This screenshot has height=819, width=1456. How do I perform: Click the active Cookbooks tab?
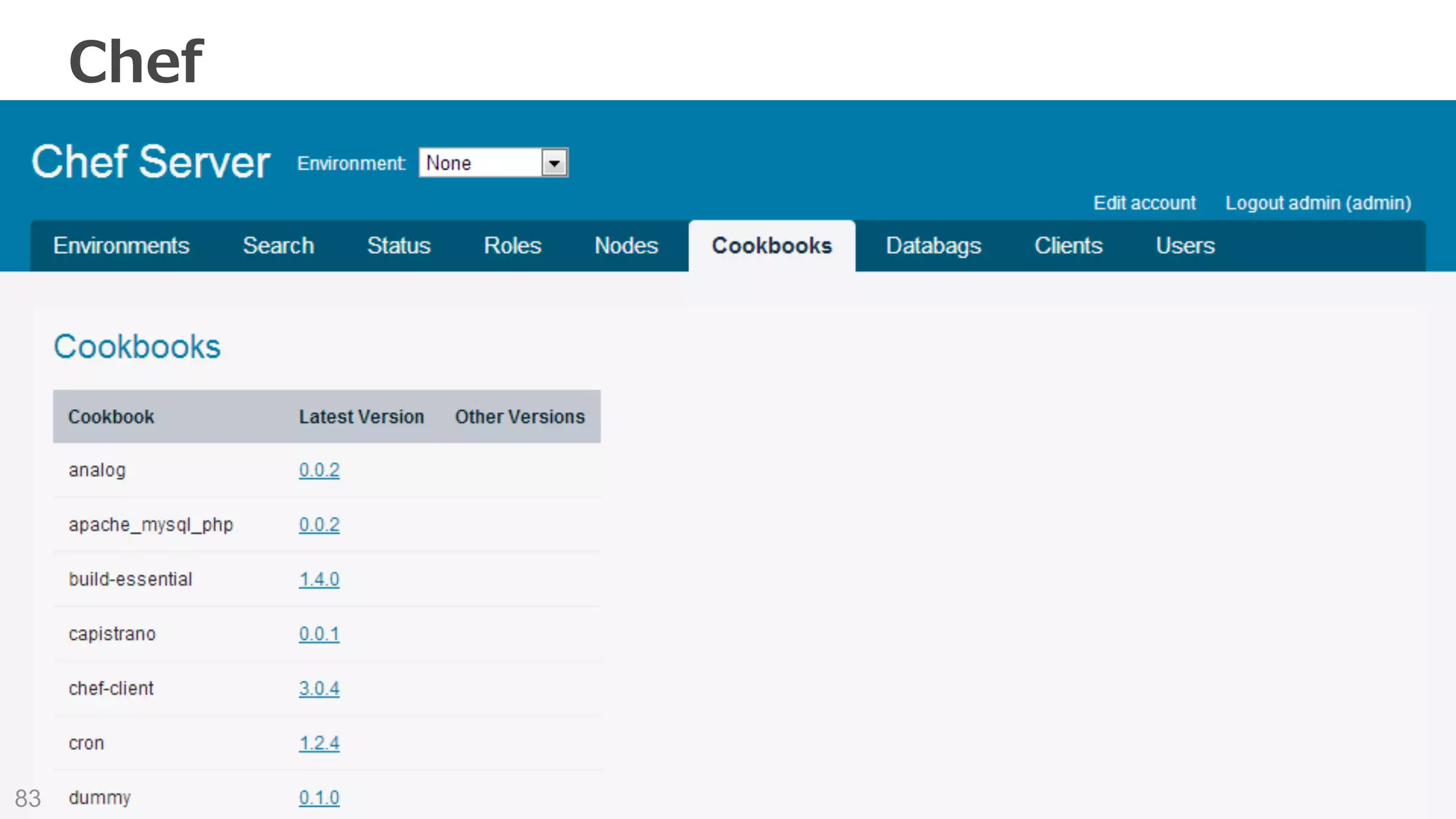point(772,246)
